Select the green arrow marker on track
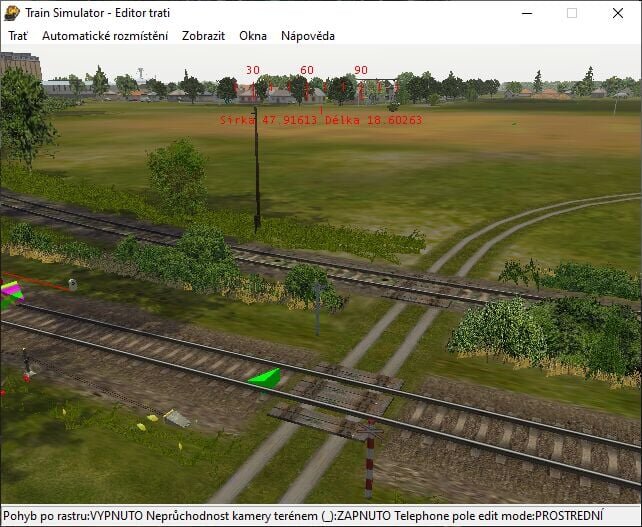This screenshot has width=642, height=527. [265, 378]
